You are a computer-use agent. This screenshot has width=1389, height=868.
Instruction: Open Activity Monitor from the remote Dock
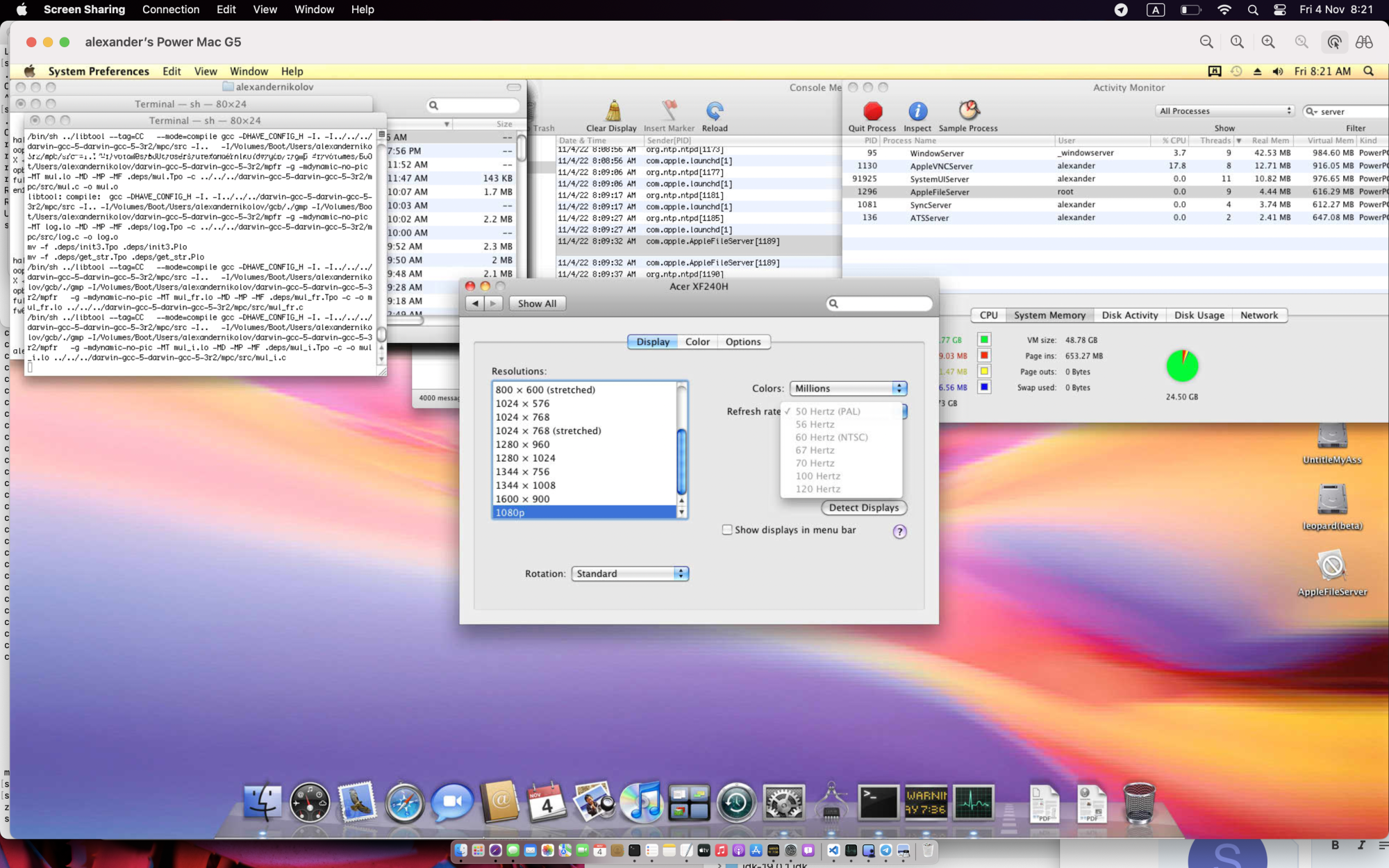pyautogui.click(x=974, y=803)
